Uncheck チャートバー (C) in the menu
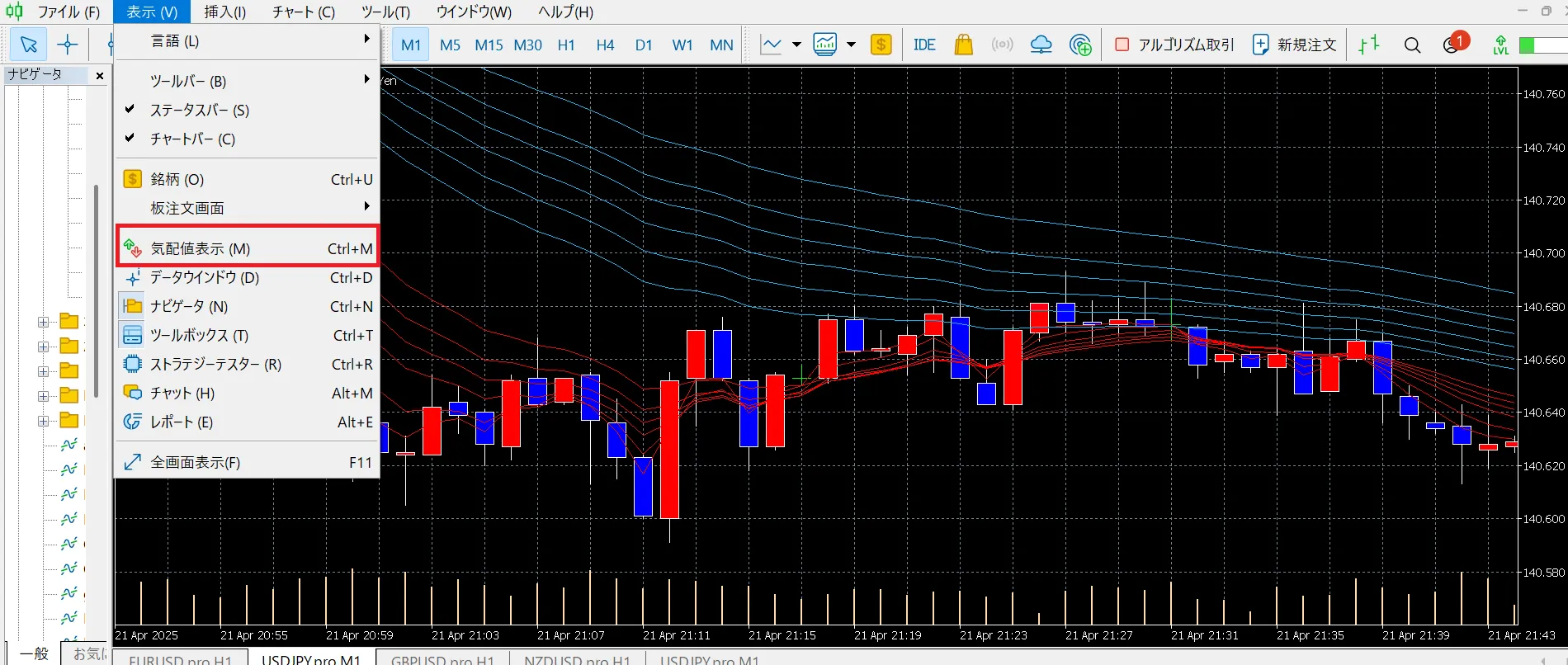Viewport: 1568px width, 665px height. 248,139
